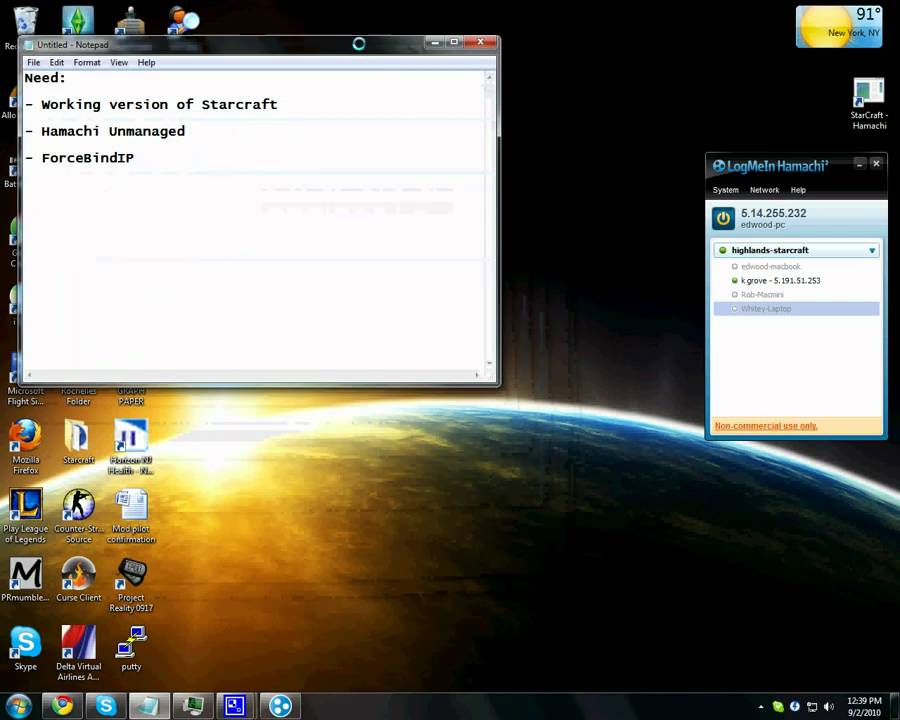Click the Hamachi IP address 5.14.255.232
This screenshot has width=900, height=720.
pyautogui.click(x=773, y=213)
